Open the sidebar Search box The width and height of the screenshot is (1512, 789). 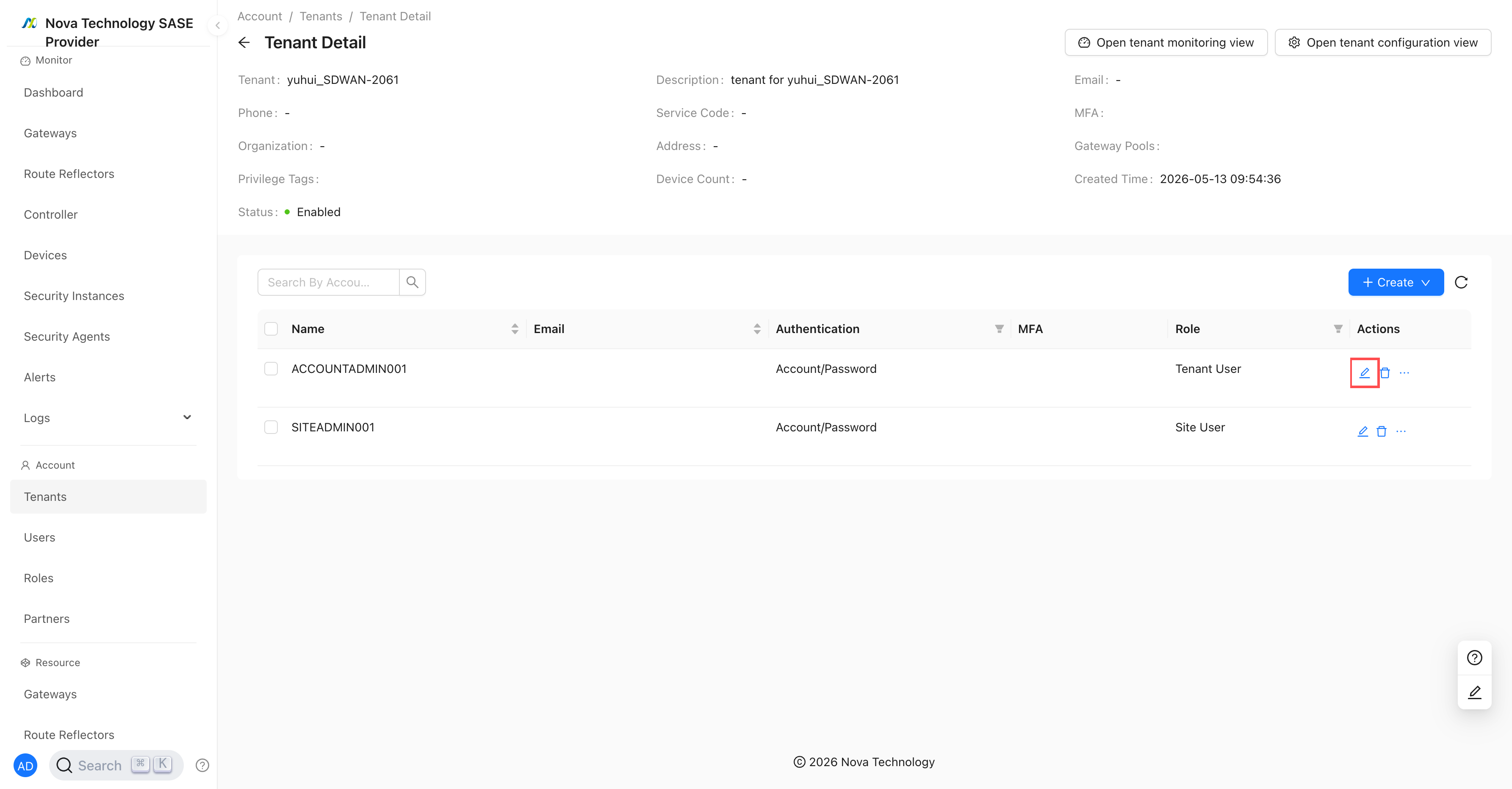click(116, 766)
